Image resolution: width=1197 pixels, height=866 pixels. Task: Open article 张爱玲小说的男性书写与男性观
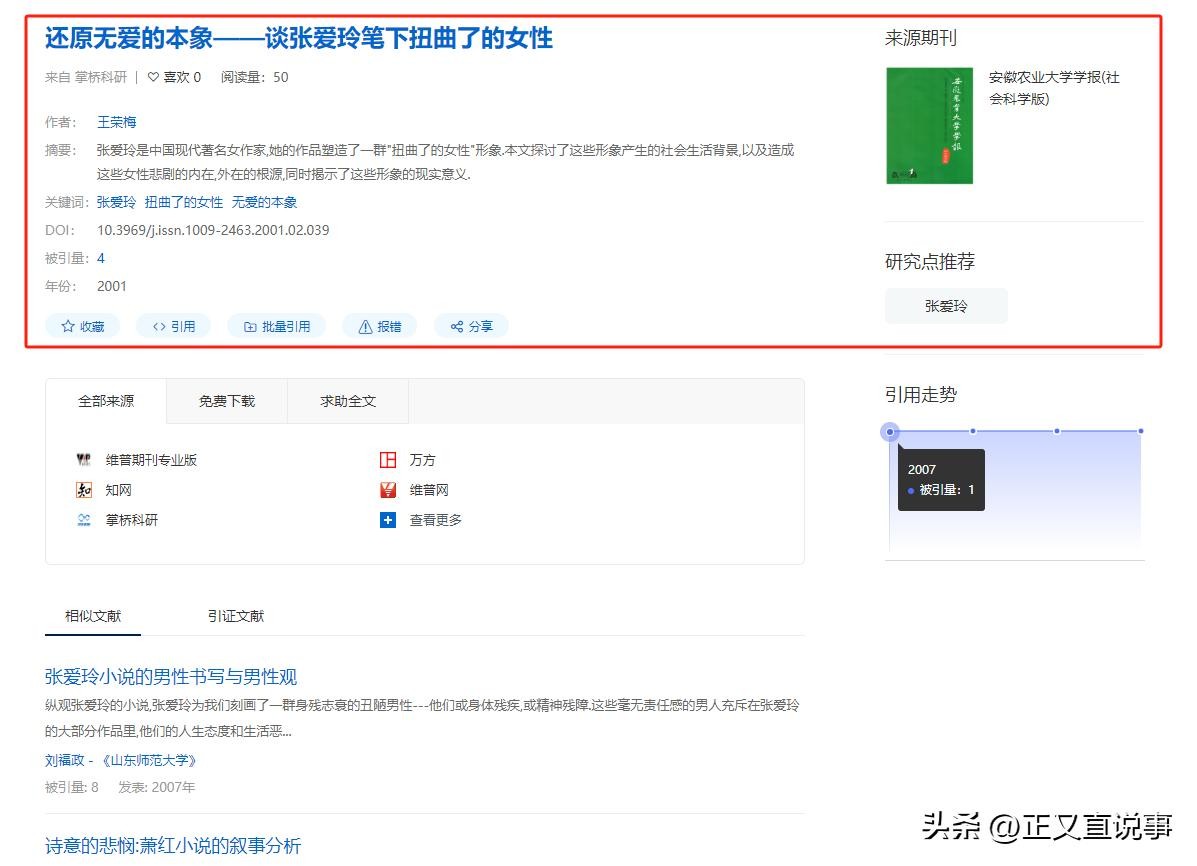click(x=171, y=677)
